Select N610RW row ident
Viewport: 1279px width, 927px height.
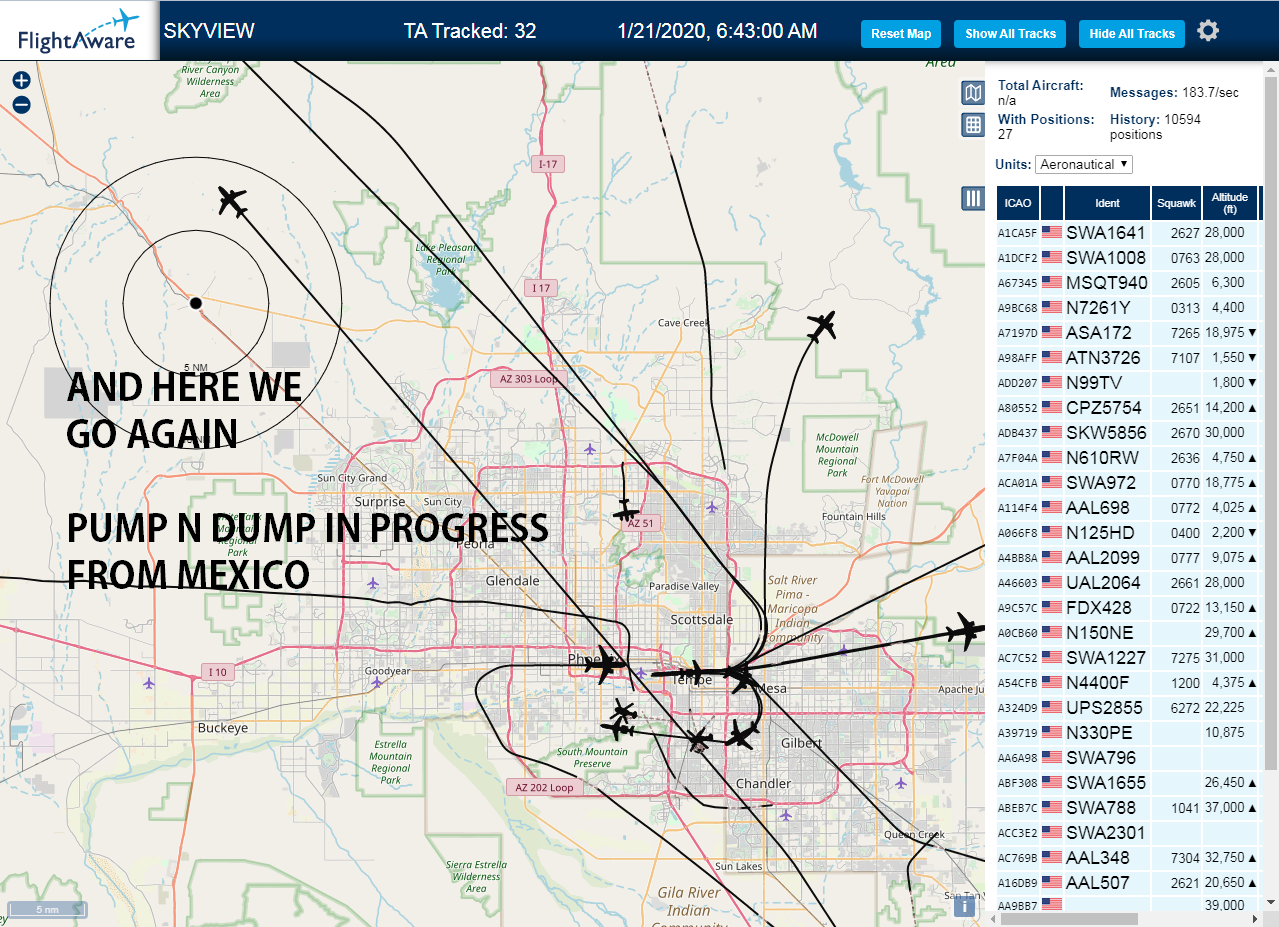(1102, 457)
